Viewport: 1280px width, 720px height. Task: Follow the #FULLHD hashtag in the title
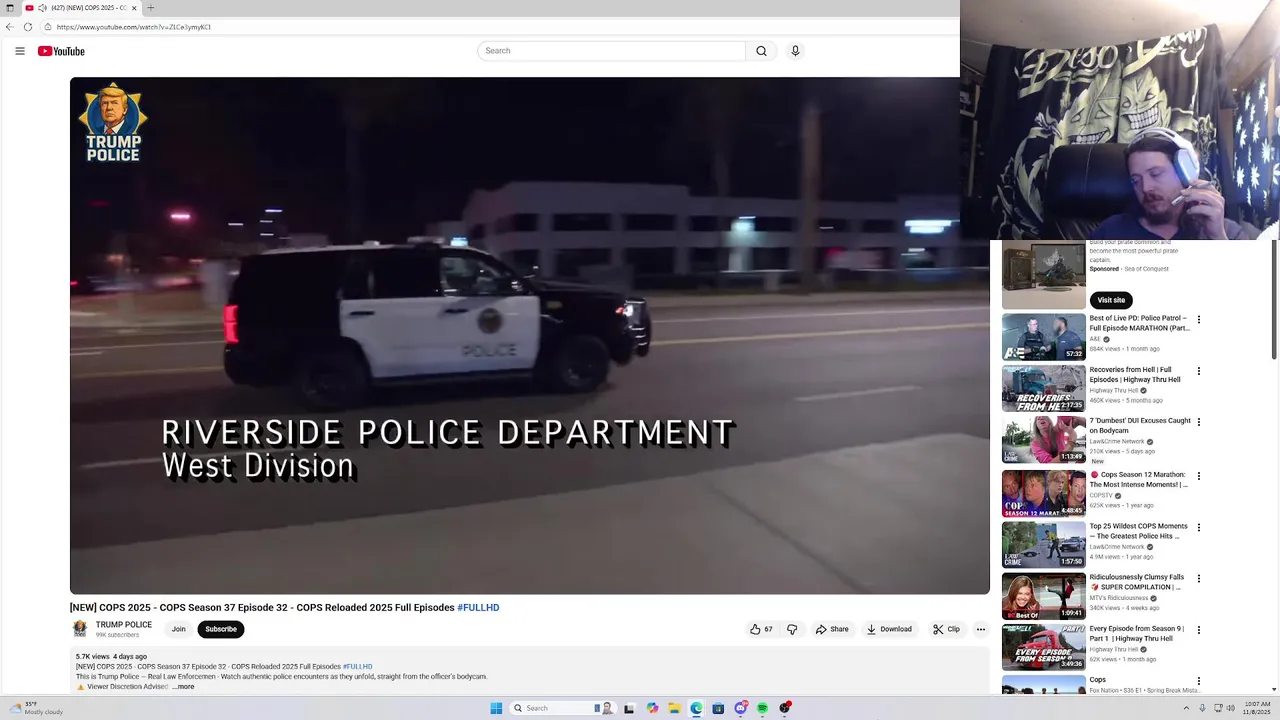click(x=478, y=608)
